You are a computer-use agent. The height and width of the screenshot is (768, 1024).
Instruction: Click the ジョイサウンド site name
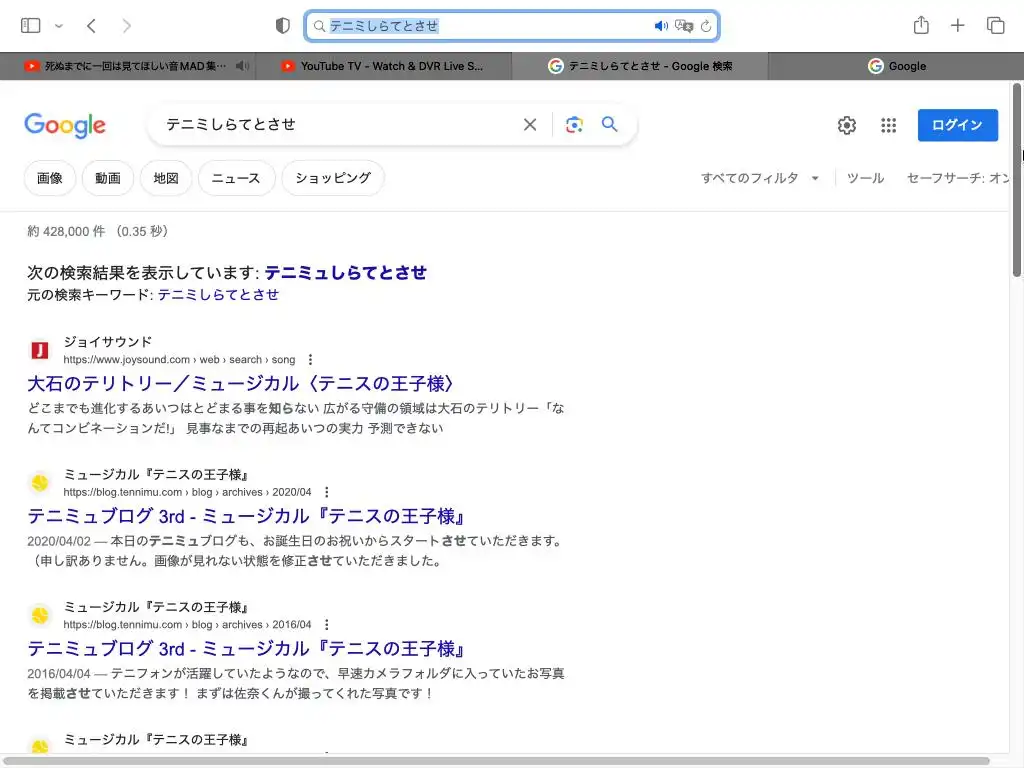108,342
